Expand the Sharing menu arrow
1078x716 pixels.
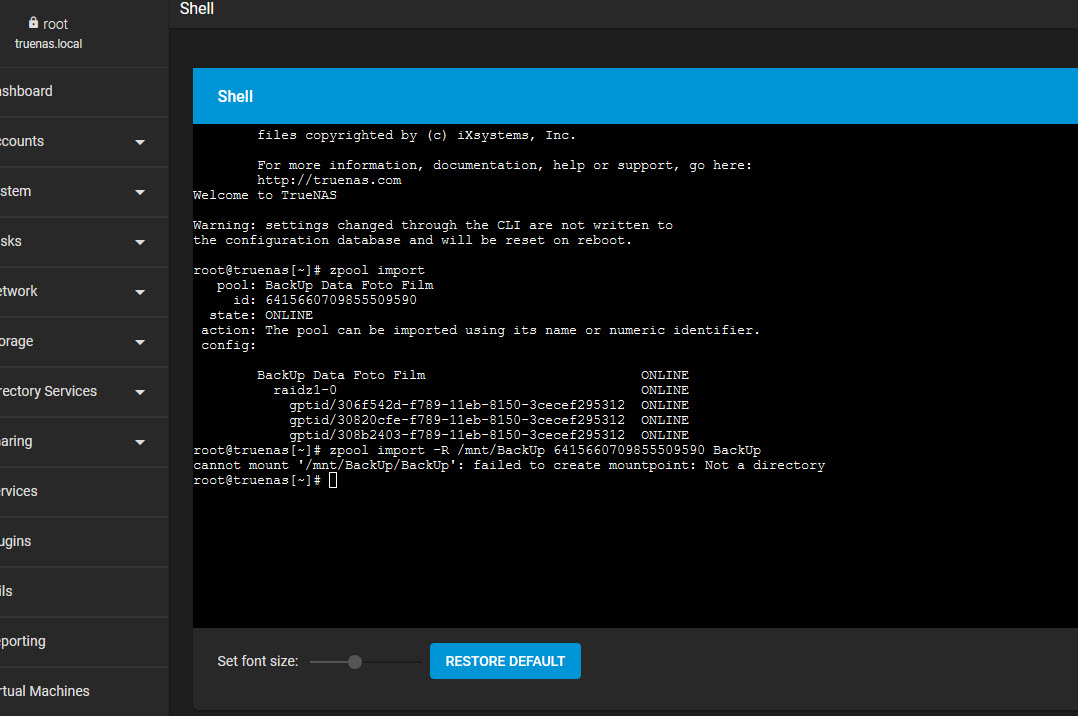click(x=140, y=442)
